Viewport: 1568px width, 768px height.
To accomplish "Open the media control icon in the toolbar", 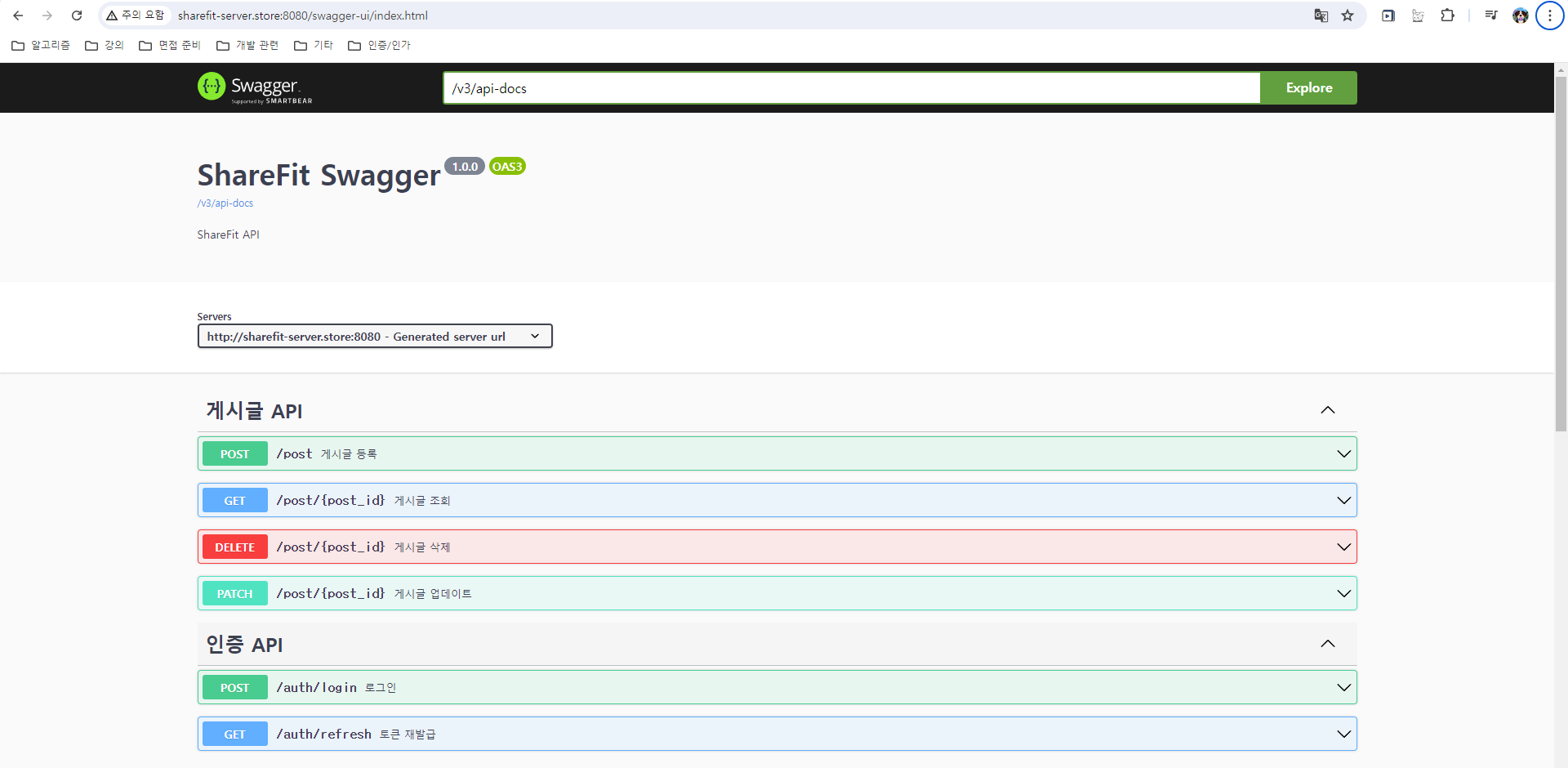I will point(1491,16).
